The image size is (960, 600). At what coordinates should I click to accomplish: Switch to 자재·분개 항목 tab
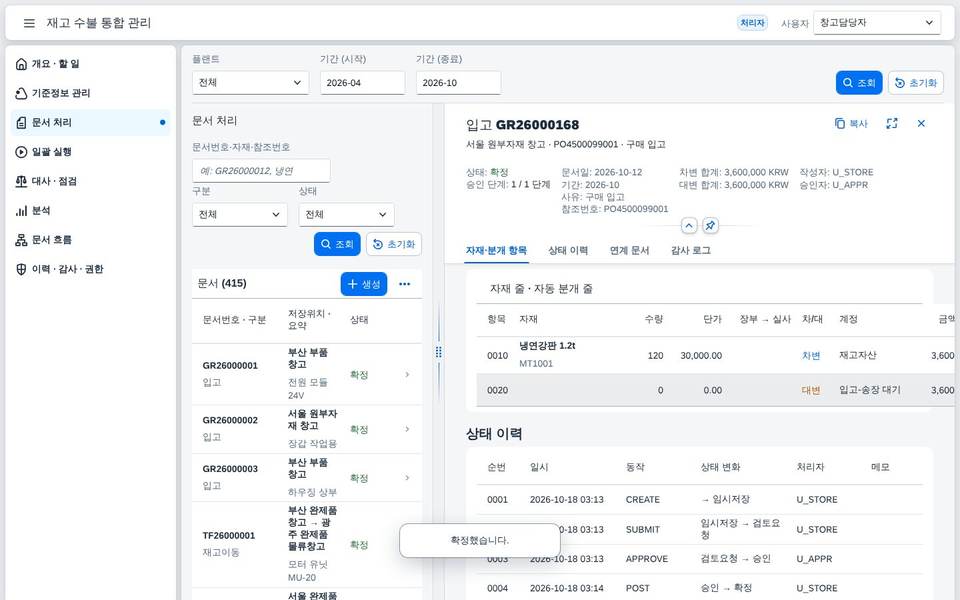pos(496,250)
